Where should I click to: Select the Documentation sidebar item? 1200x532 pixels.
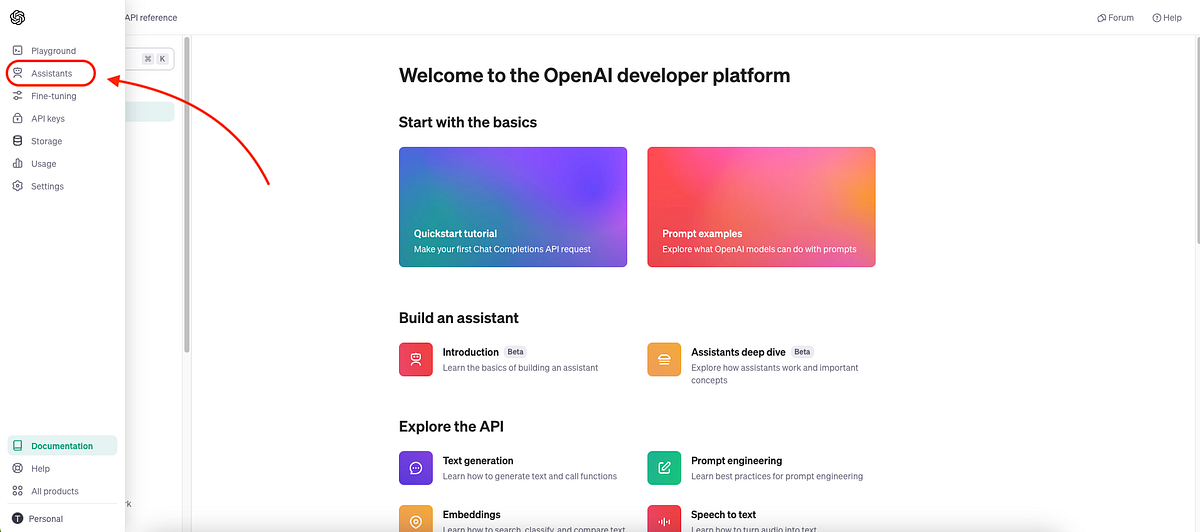[62, 446]
